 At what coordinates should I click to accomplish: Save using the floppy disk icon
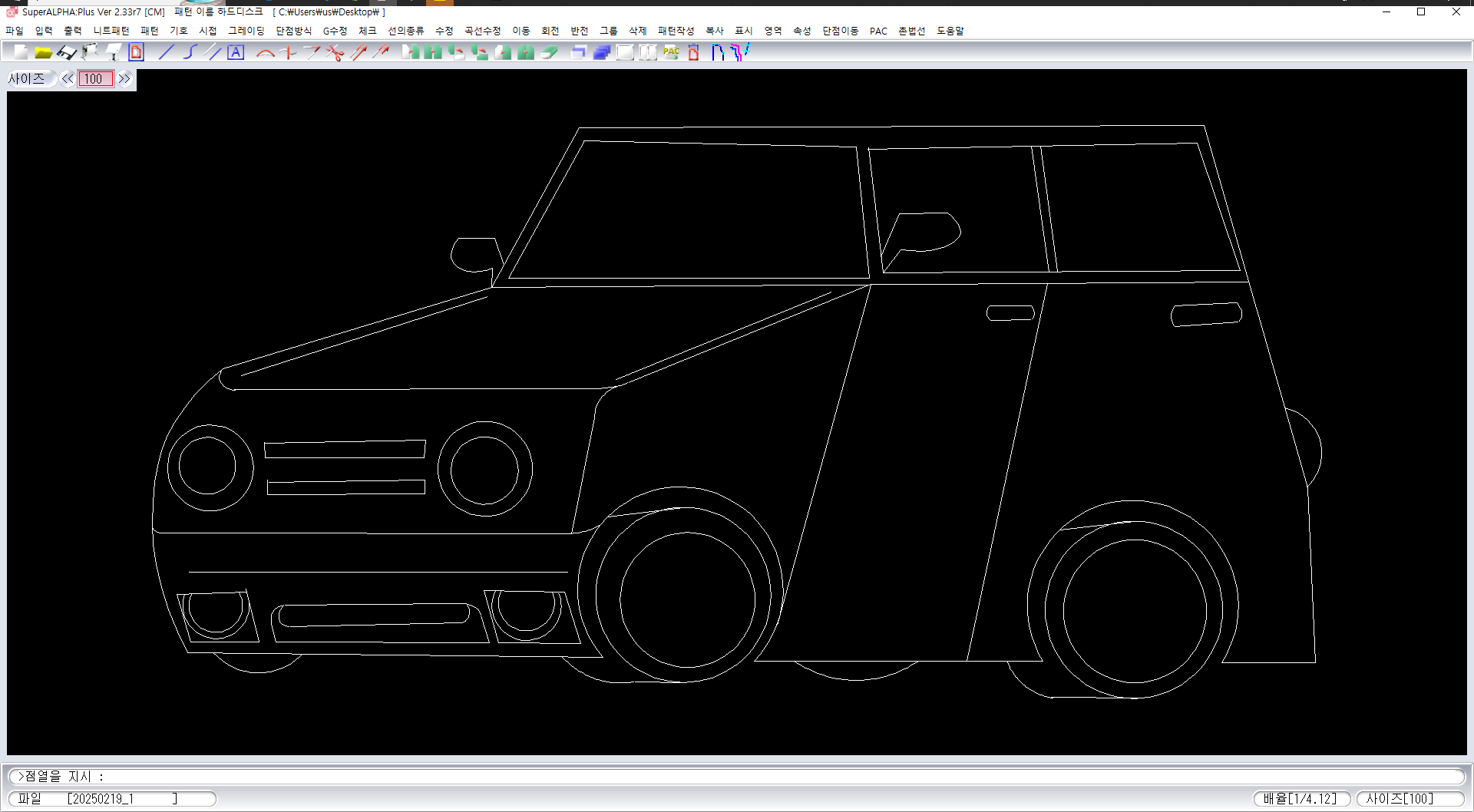[67, 52]
